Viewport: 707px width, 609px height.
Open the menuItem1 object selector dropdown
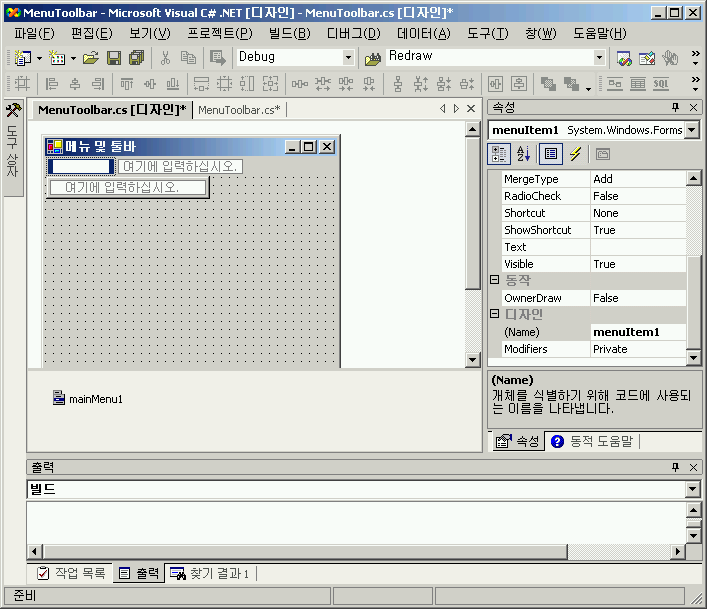point(692,130)
